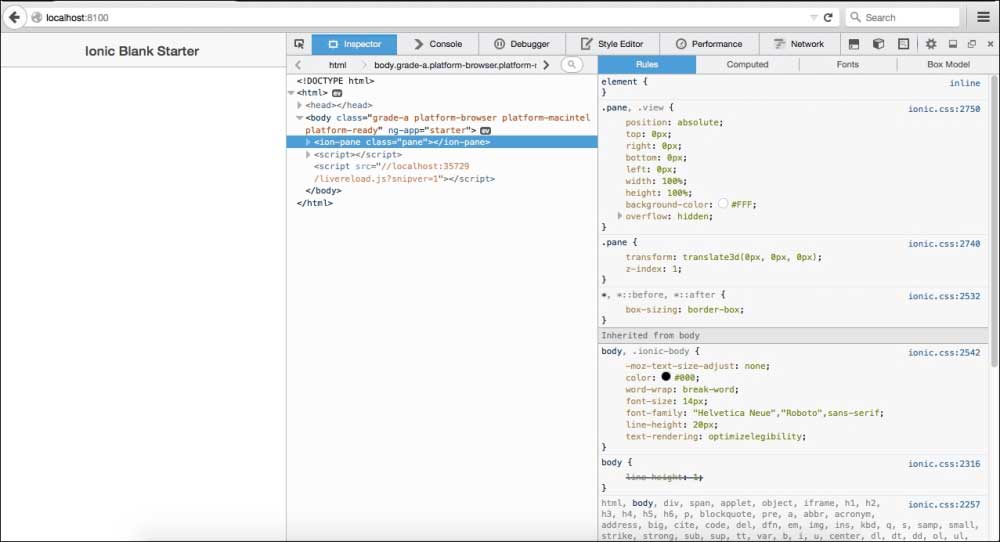Expand the head element node
The image size is (1000, 542).
tap(300, 105)
